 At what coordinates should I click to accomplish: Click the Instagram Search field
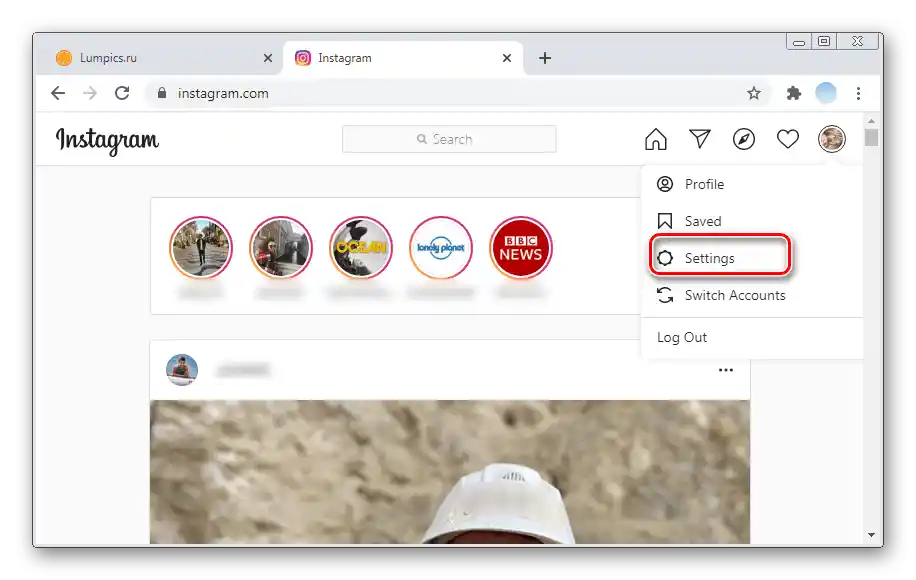tap(449, 139)
